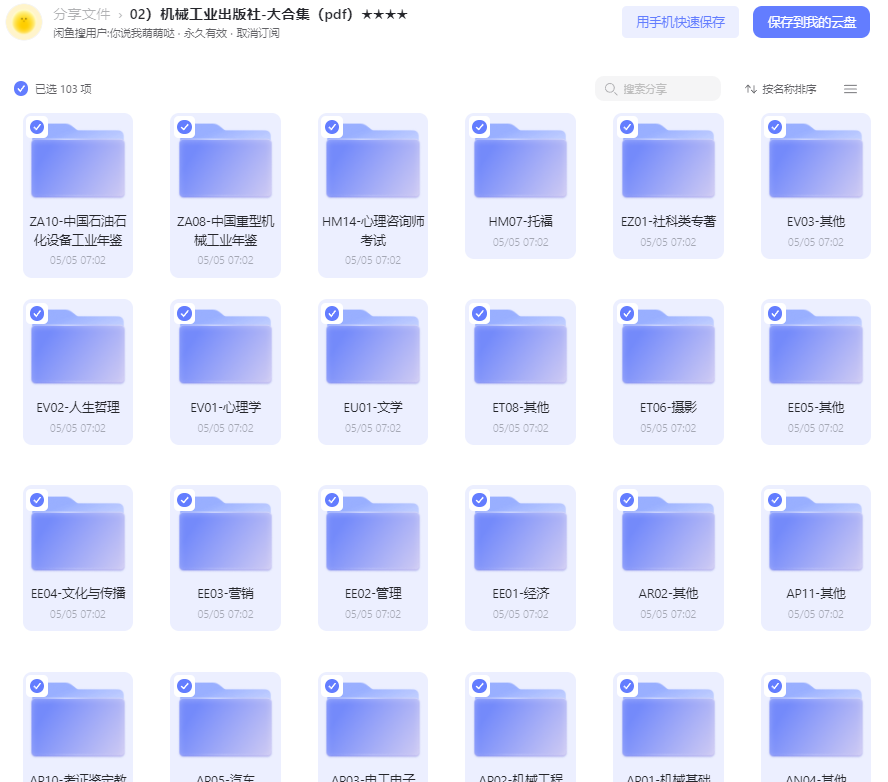Open the EV03-其他 folder icon
This screenshot has height=782, width=888.
coord(816,161)
